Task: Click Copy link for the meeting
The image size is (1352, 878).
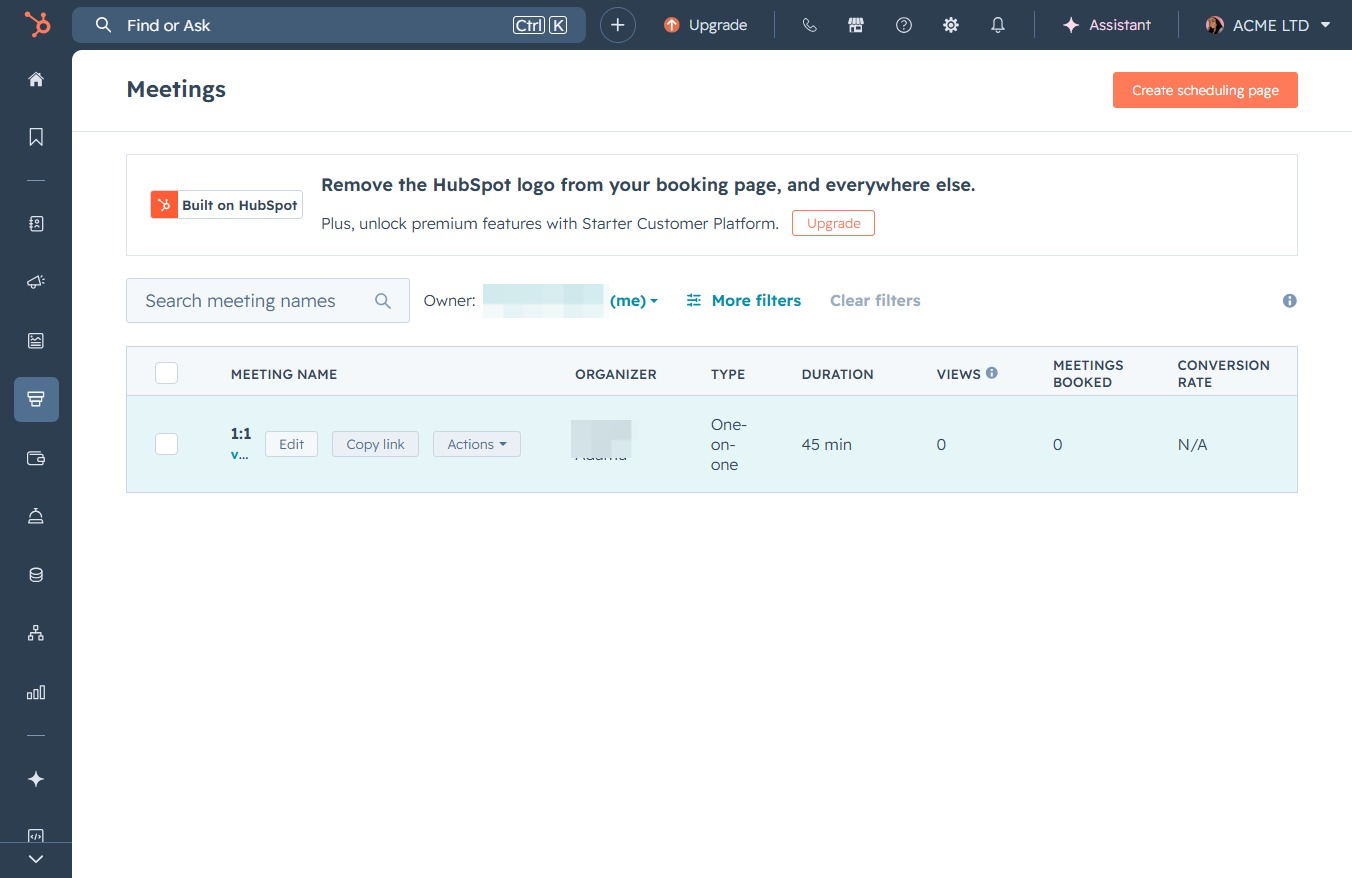Action: (x=375, y=444)
